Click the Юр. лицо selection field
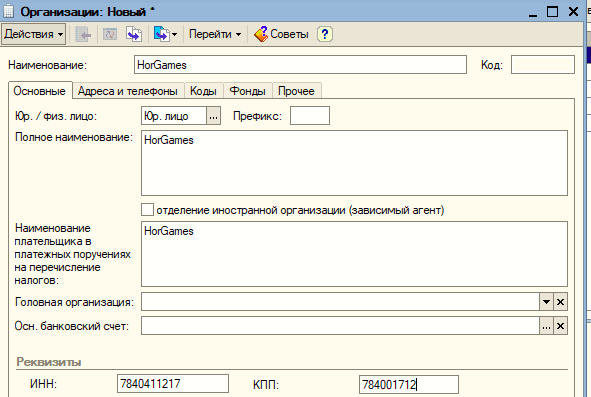 click(x=174, y=116)
